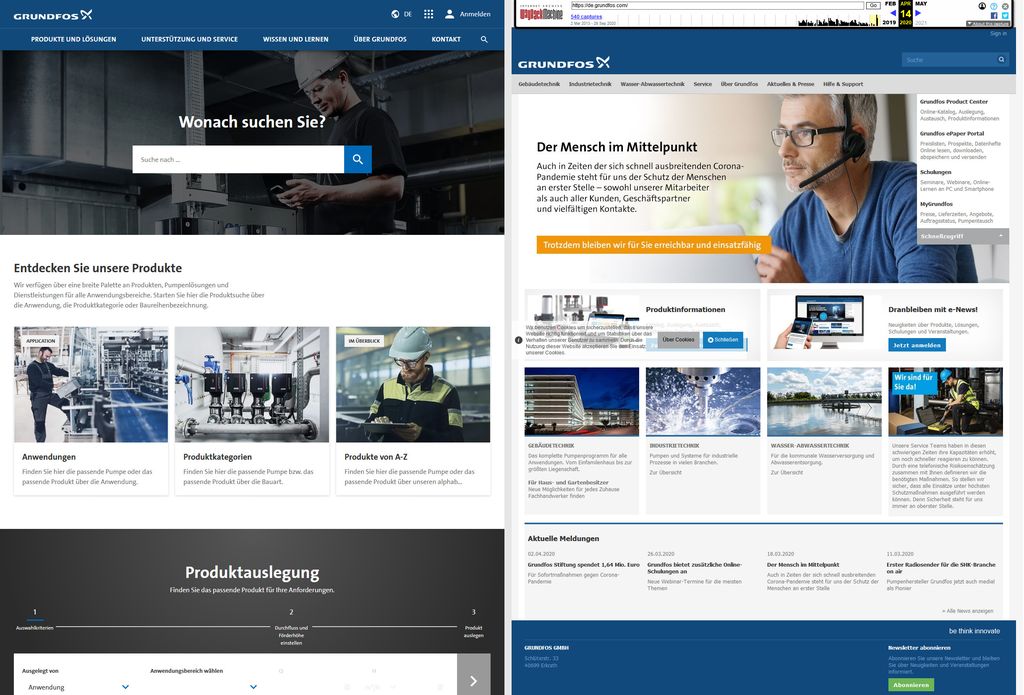Expand 'About this capture' in Wayback

point(987,24)
